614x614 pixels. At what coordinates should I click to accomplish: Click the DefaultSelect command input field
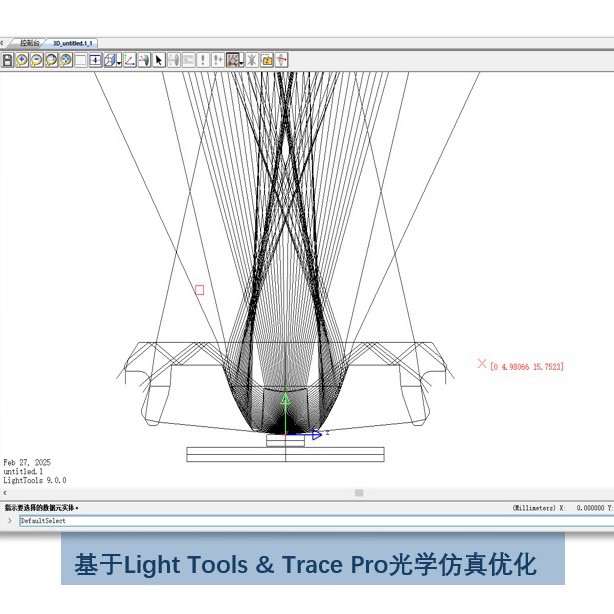(300, 521)
